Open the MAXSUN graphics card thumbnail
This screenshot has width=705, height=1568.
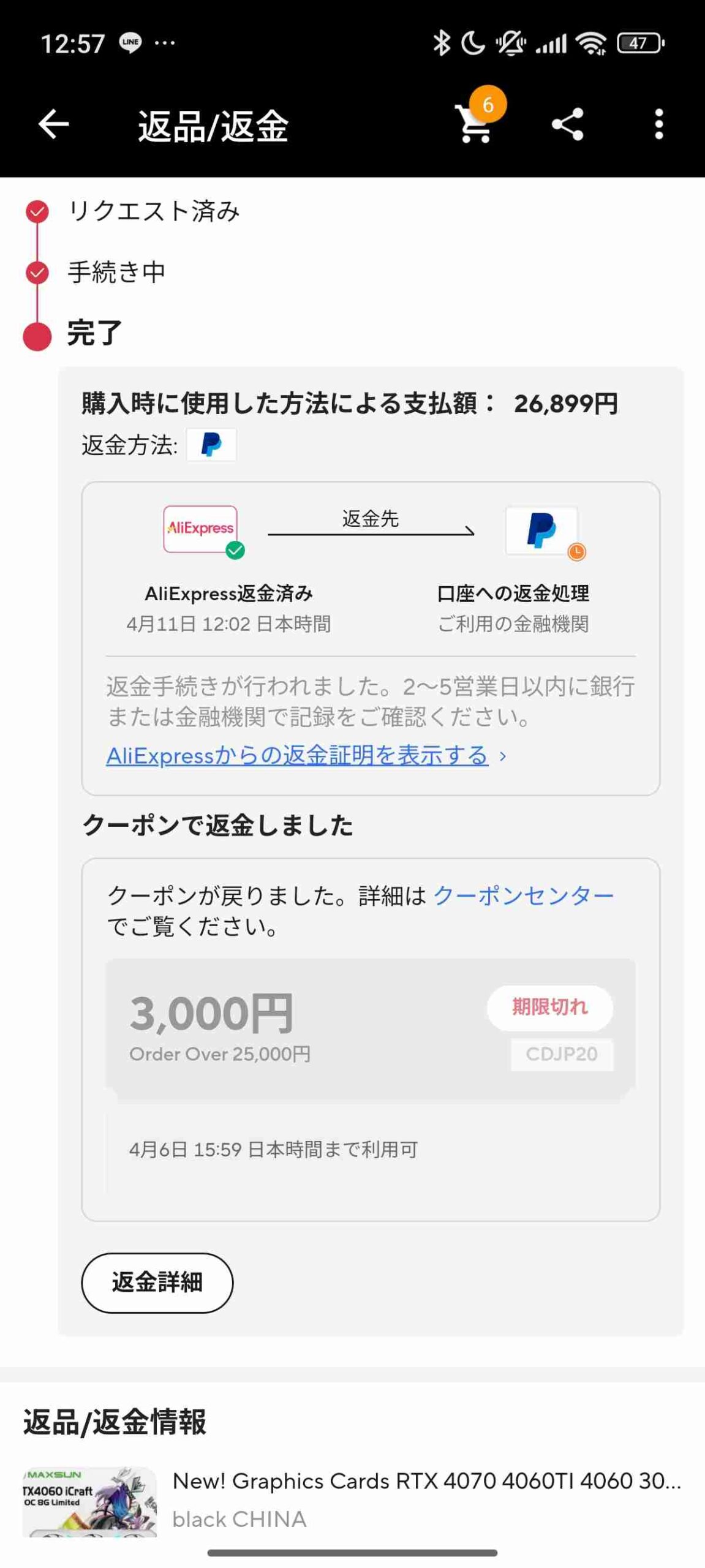tap(89, 1501)
